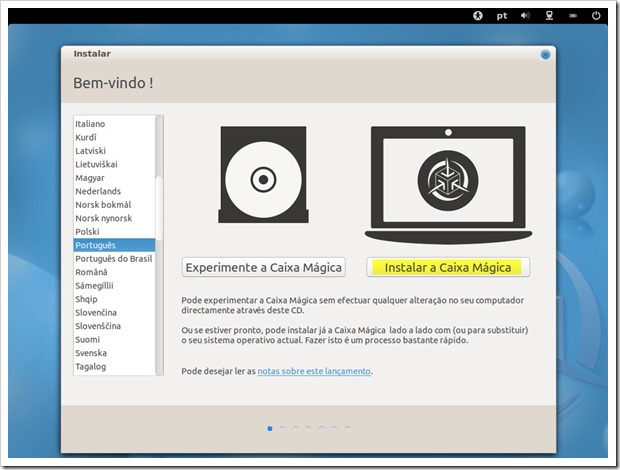Viewport: 620px width, 470px height.
Task: Select Norsk nynorsk language
Action: 114,218
